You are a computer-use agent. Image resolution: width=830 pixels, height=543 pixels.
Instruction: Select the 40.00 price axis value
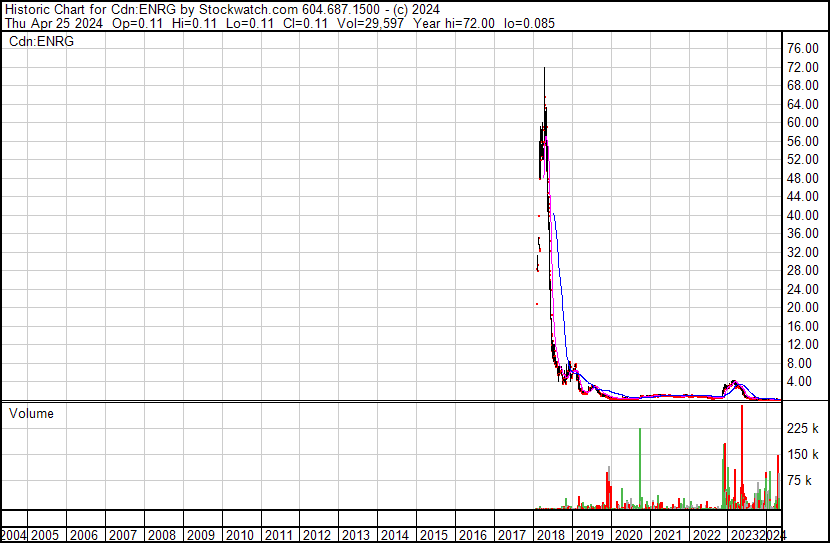(x=803, y=215)
